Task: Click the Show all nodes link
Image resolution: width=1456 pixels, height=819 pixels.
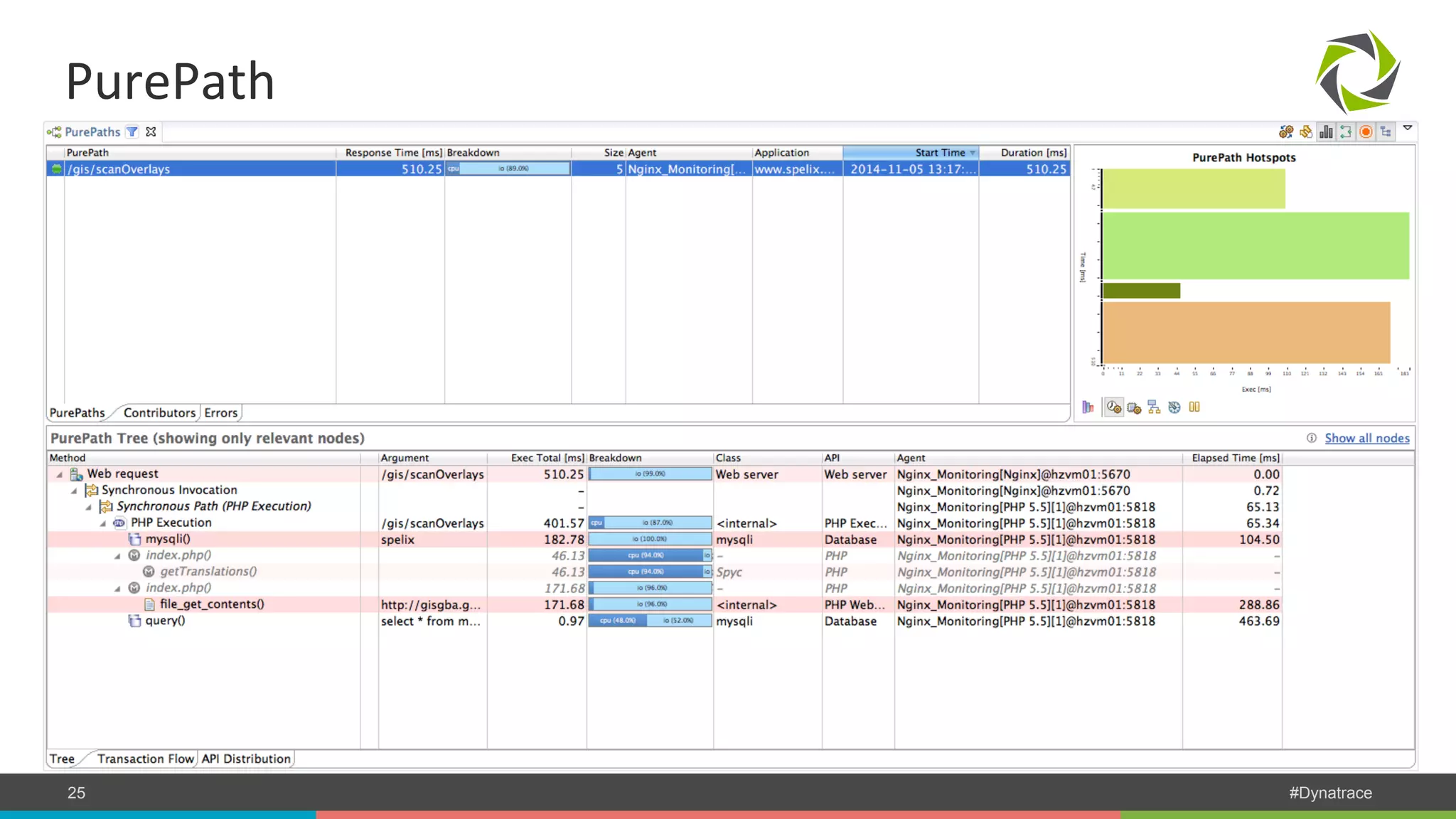Action: pos(1367,438)
